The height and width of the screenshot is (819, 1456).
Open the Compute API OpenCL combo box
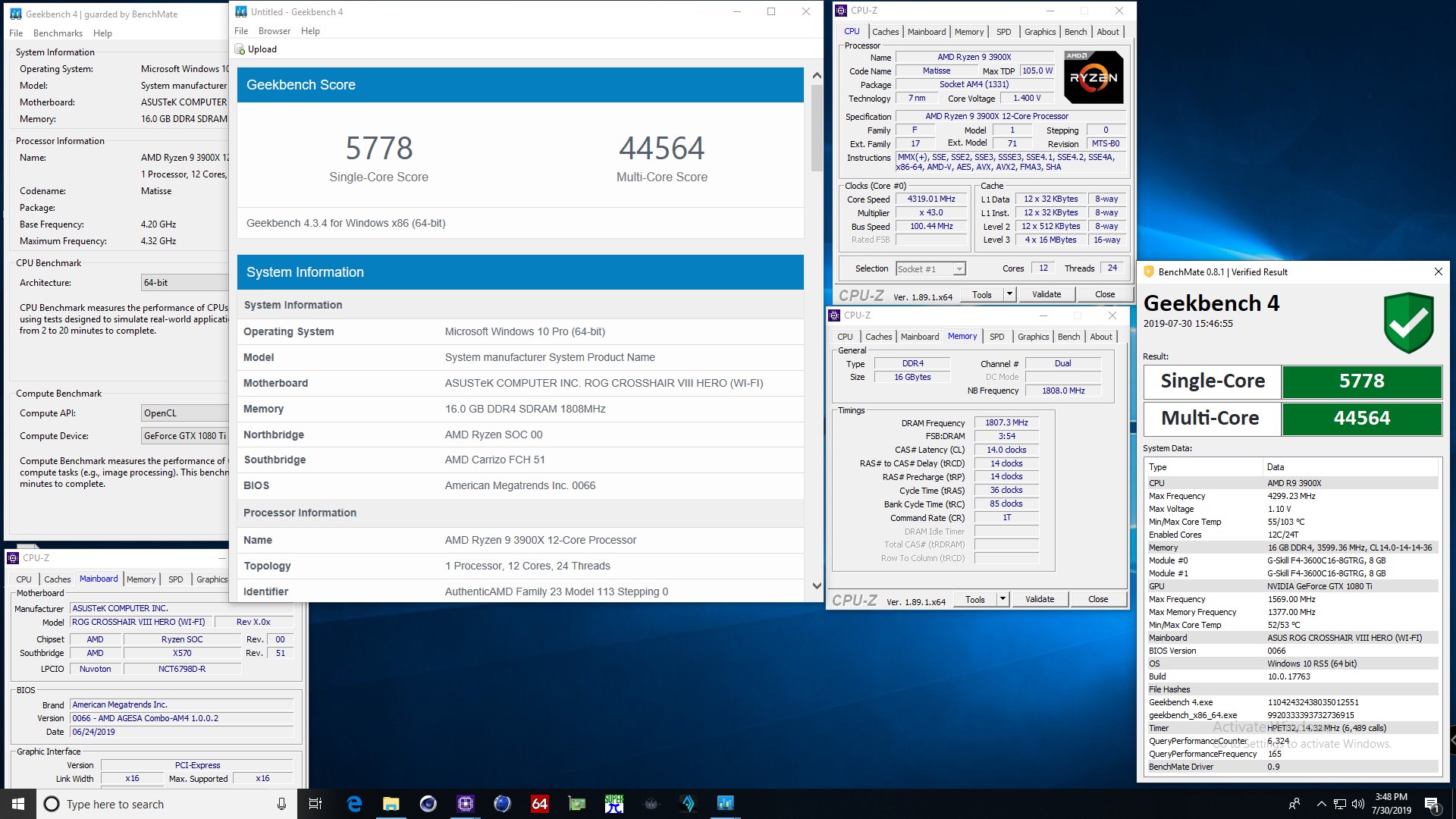click(x=185, y=413)
